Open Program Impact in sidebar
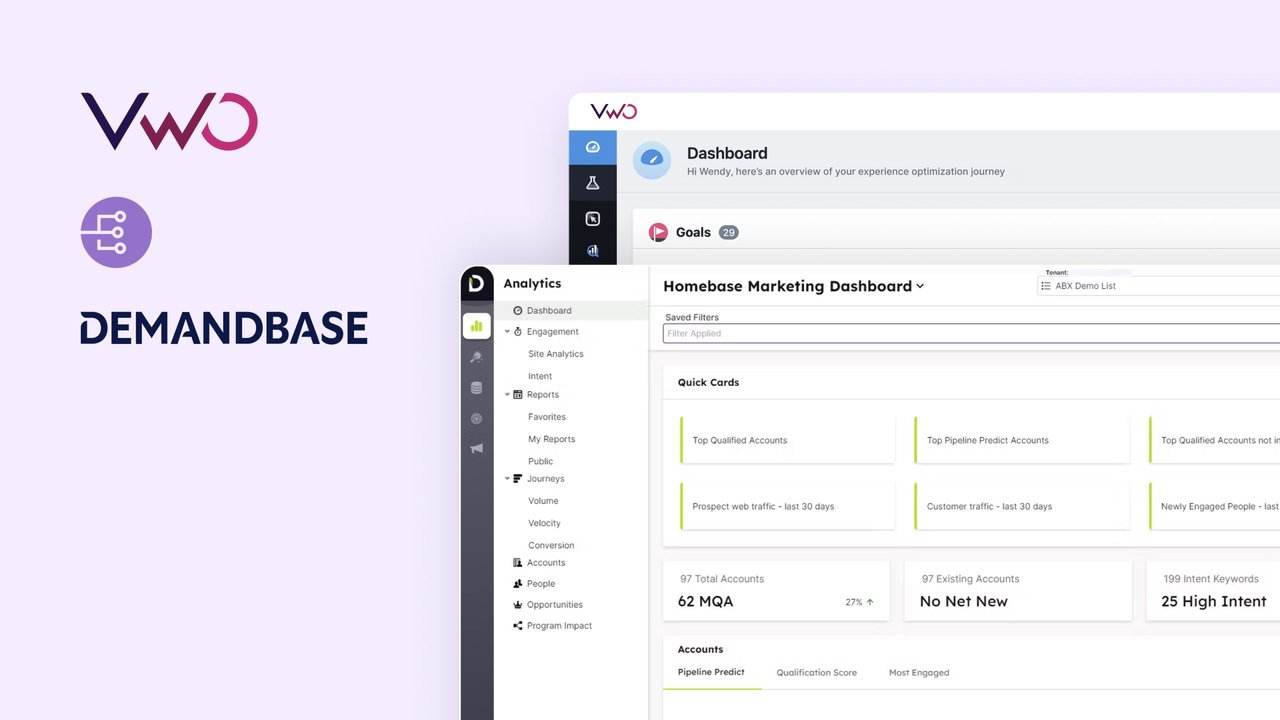This screenshot has height=720, width=1280. 559,626
